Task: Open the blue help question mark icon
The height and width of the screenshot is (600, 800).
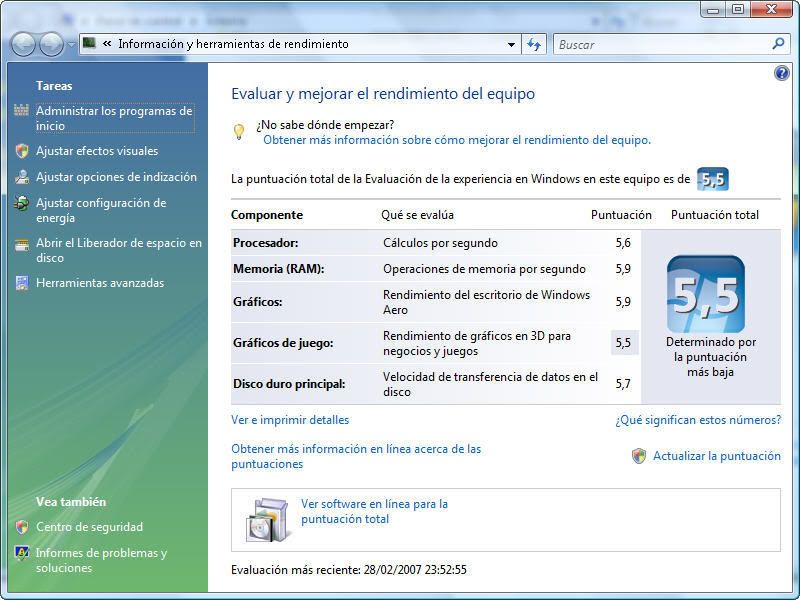Action: [x=781, y=73]
